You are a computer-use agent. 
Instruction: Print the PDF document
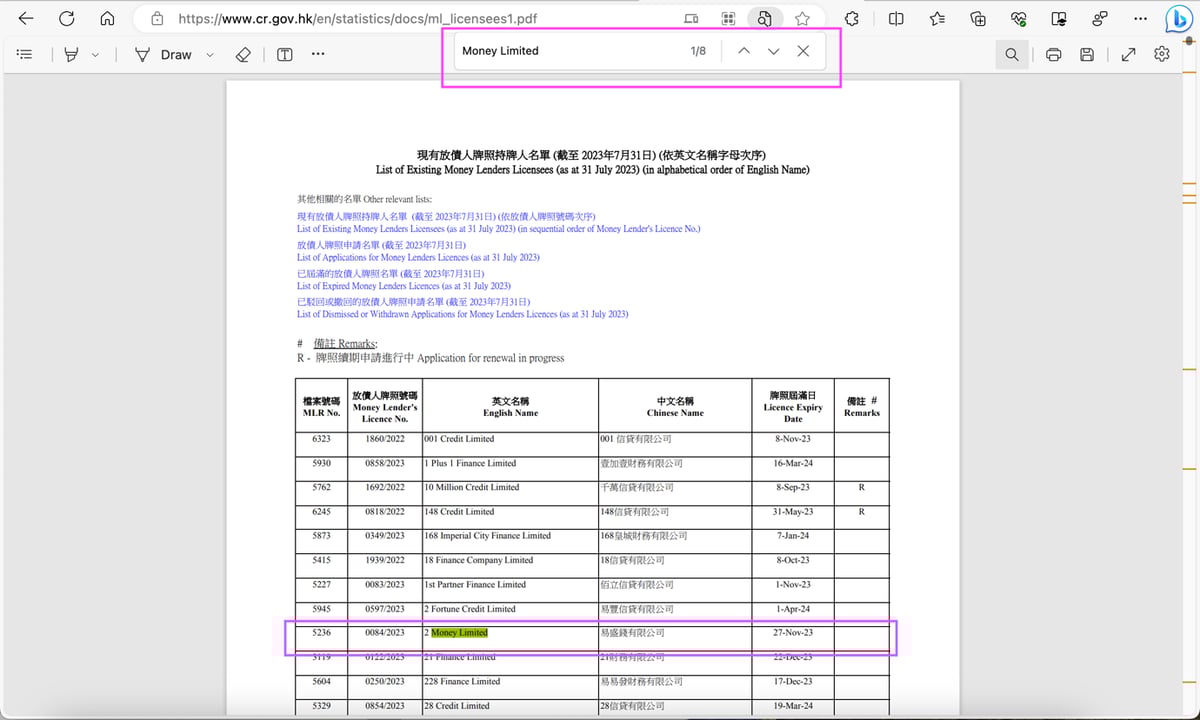pos(1053,55)
